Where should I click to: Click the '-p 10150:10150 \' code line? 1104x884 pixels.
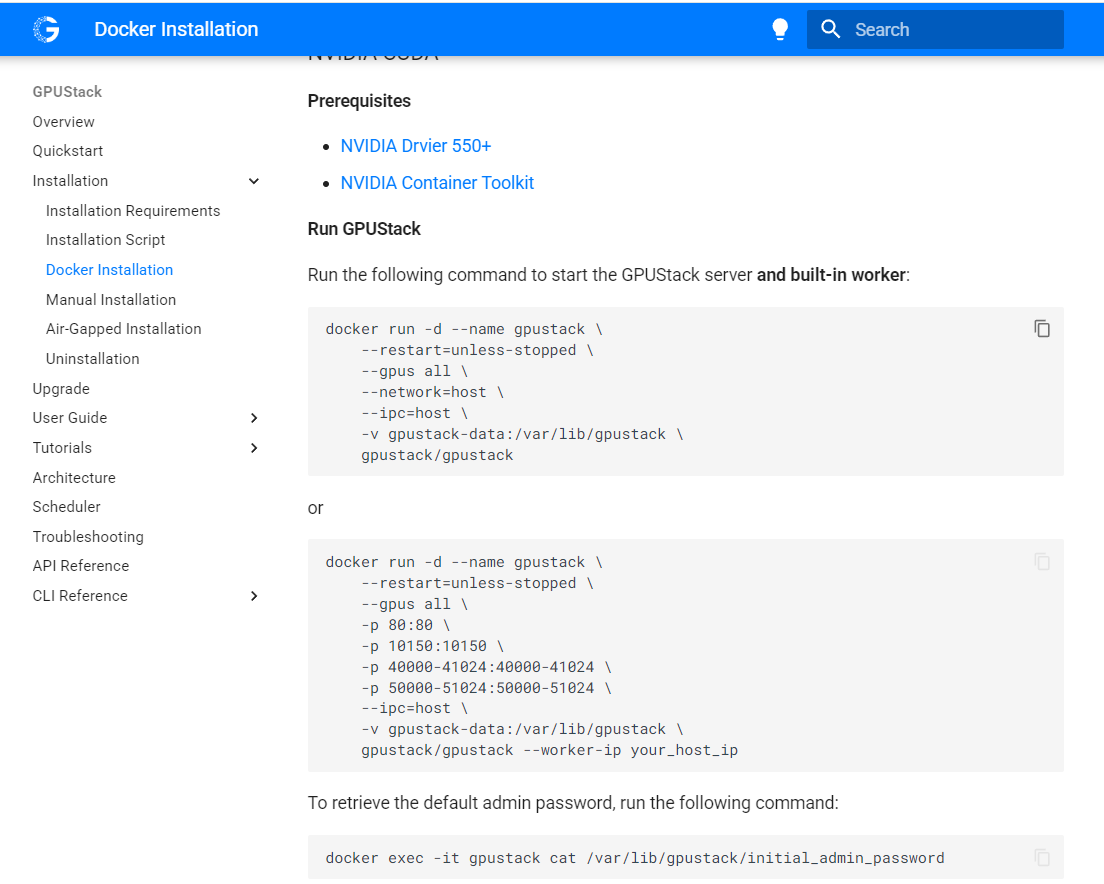point(432,646)
